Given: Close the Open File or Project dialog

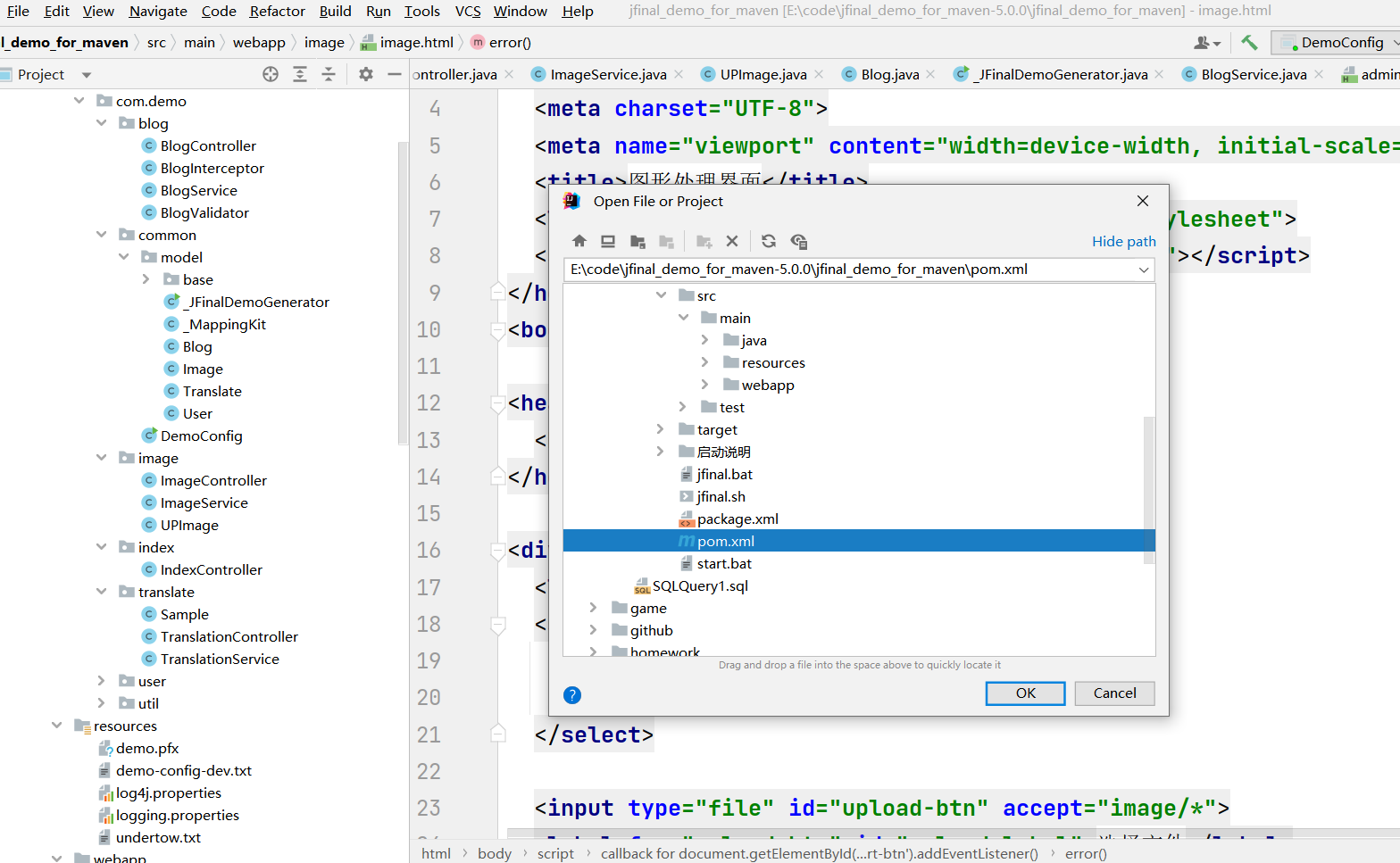Looking at the screenshot, I should pos(1143,201).
